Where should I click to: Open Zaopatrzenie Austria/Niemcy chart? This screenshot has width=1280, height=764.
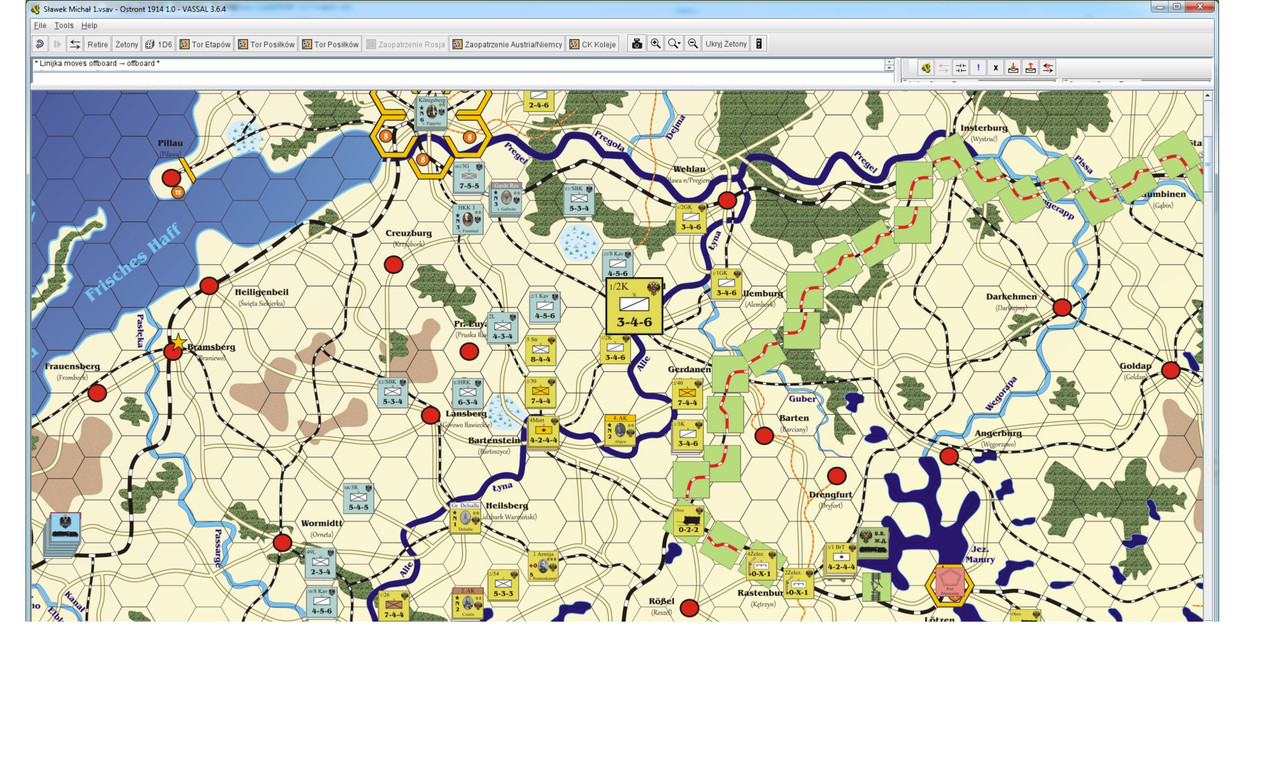coord(507,44)
